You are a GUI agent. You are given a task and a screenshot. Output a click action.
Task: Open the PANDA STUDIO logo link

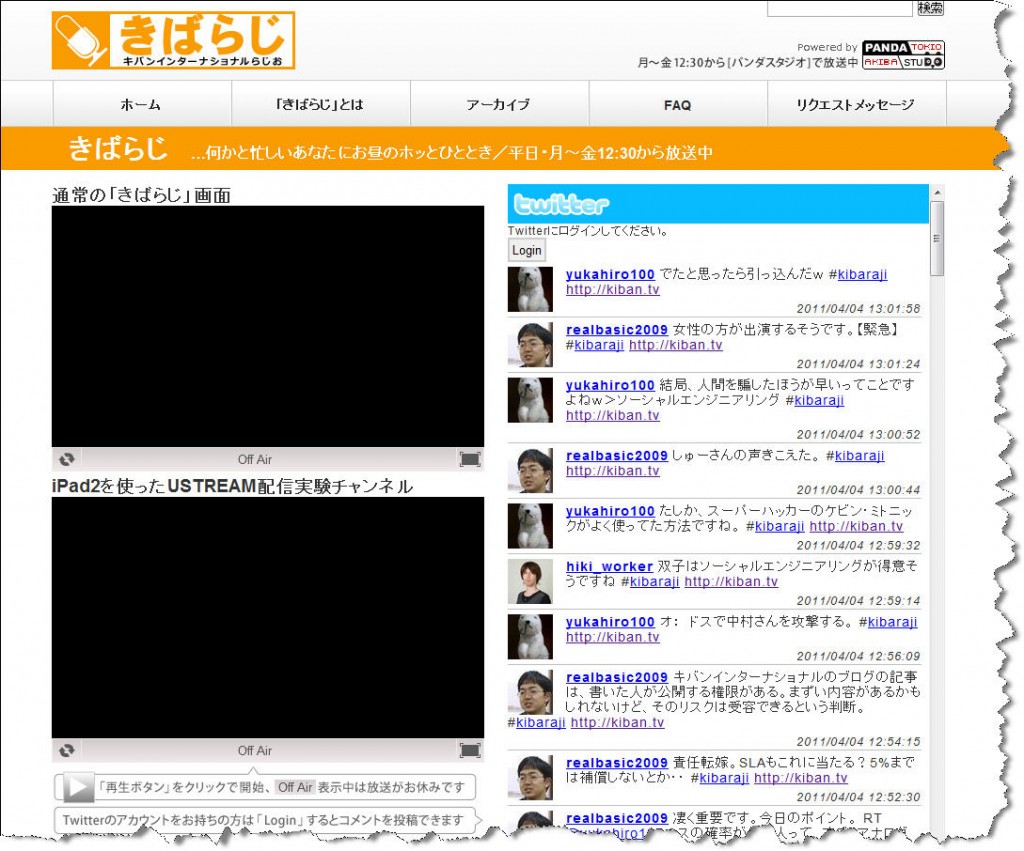[x=906, y=52]
